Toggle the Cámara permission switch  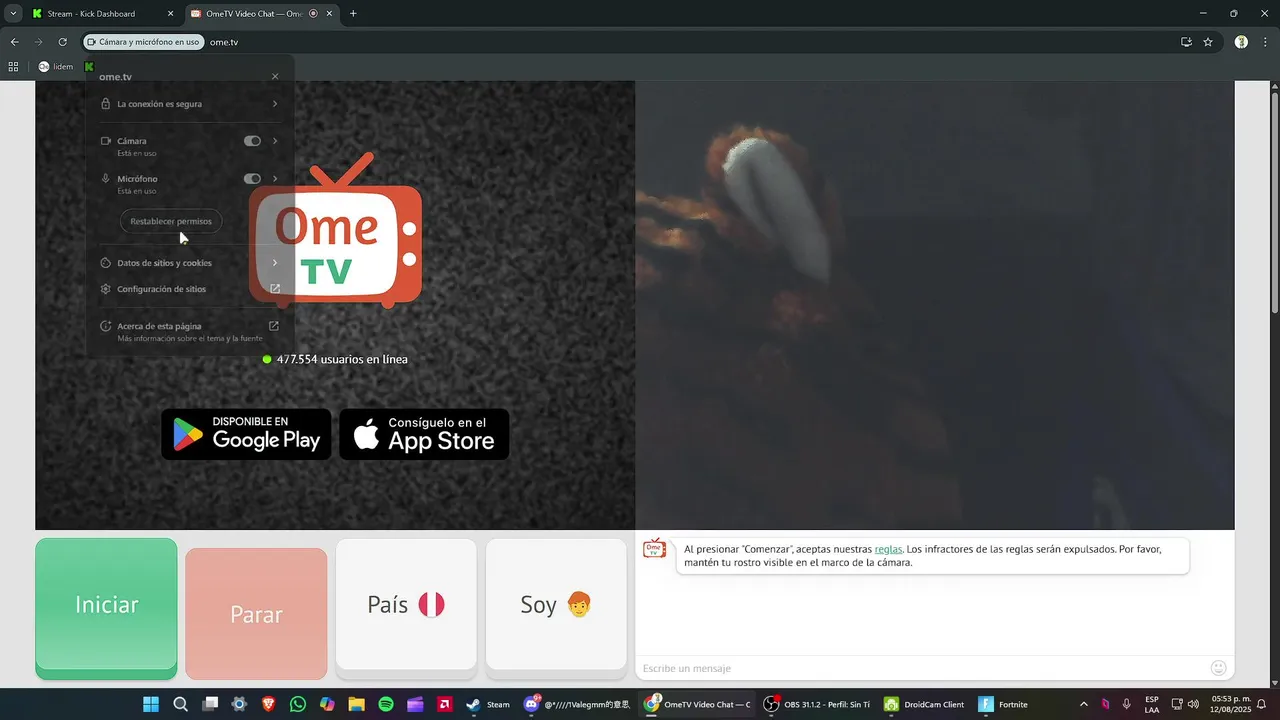point(252,141)
